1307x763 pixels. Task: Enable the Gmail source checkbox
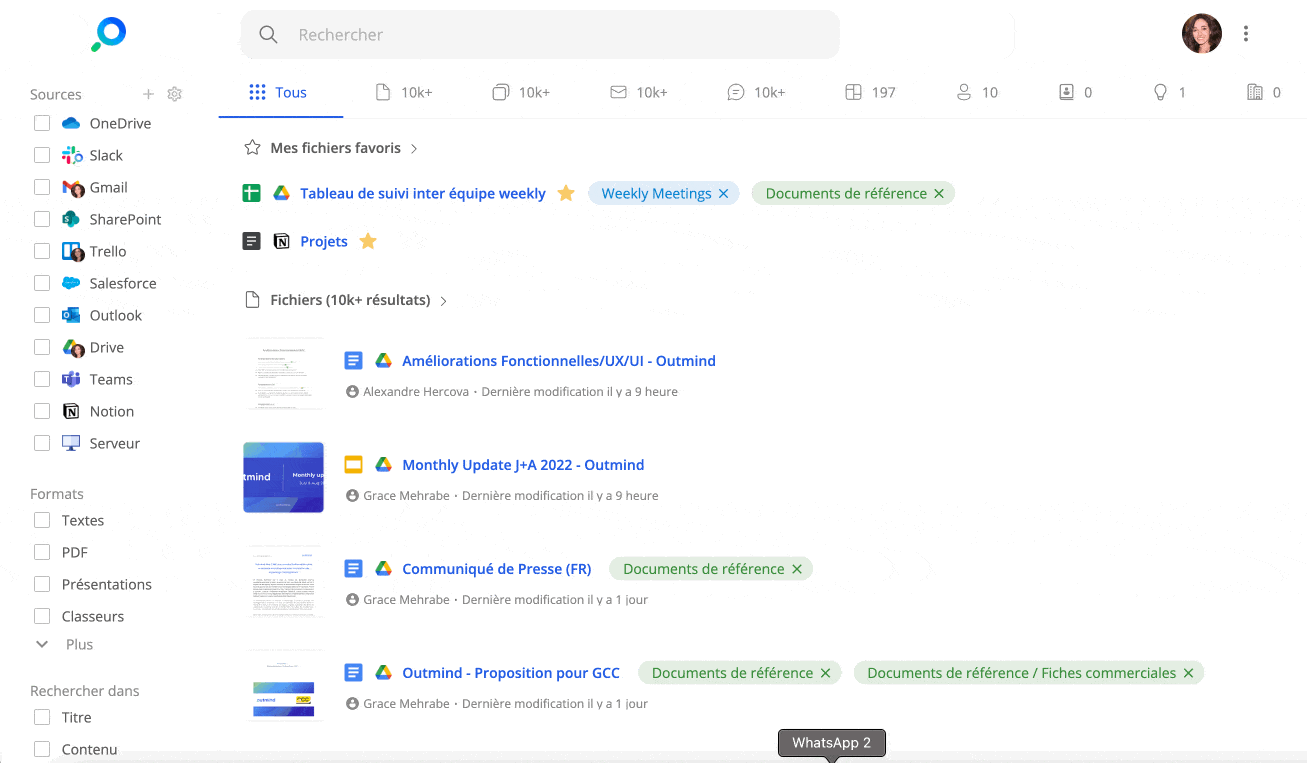[42, 187]
